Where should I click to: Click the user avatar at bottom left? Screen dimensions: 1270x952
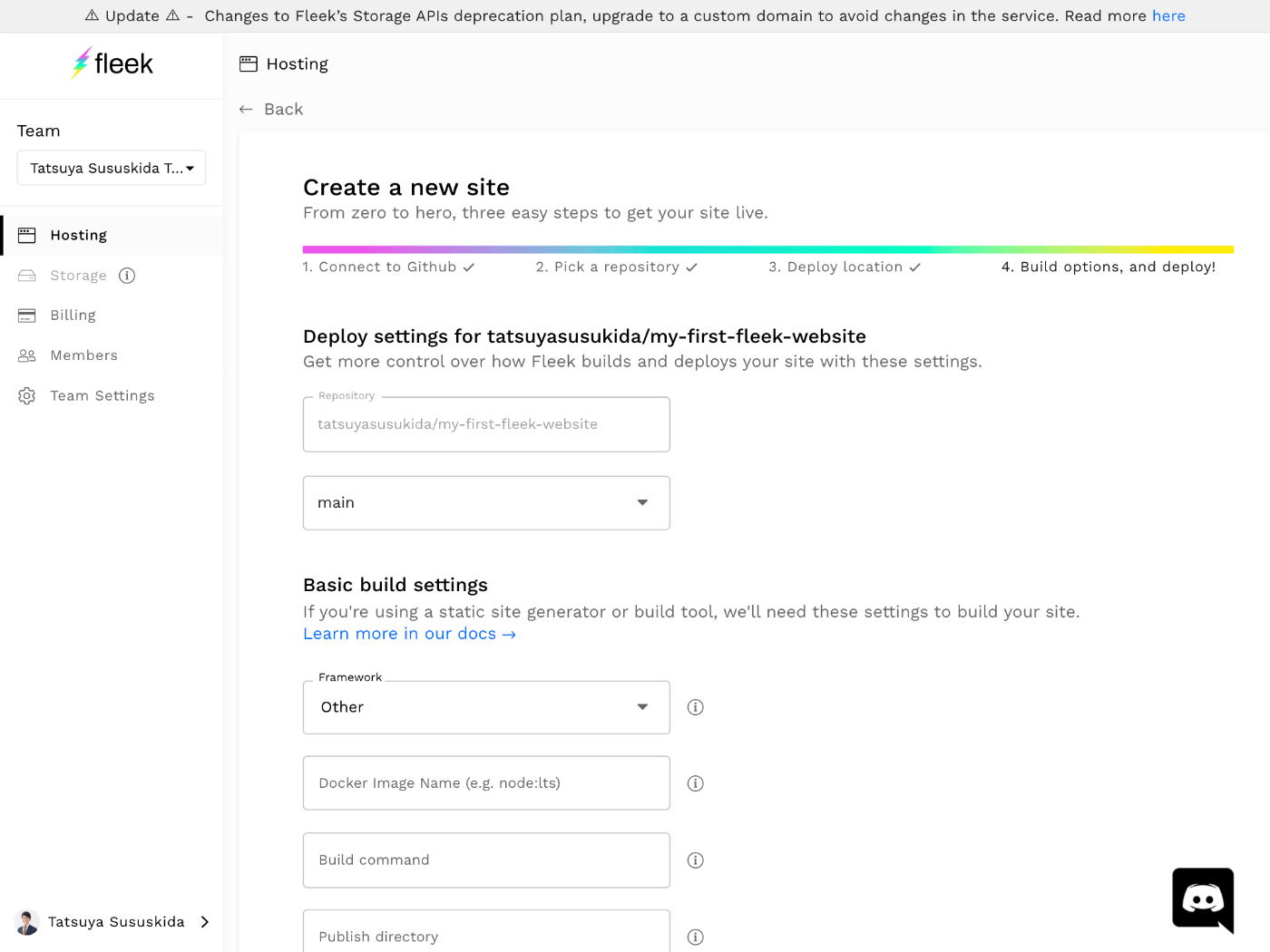tap(27, 922)
